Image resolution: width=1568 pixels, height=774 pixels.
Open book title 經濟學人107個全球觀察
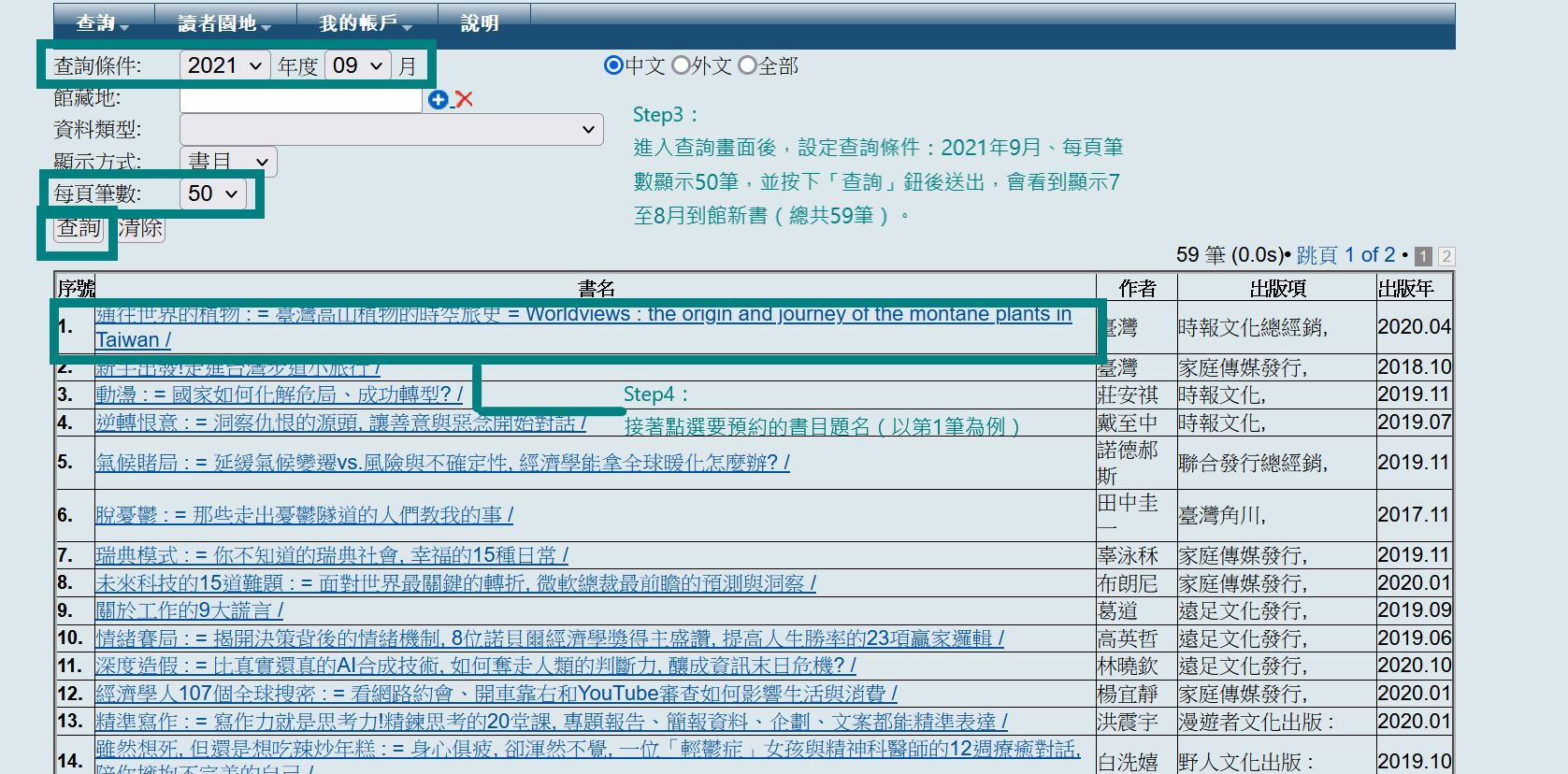pos(496,694)
